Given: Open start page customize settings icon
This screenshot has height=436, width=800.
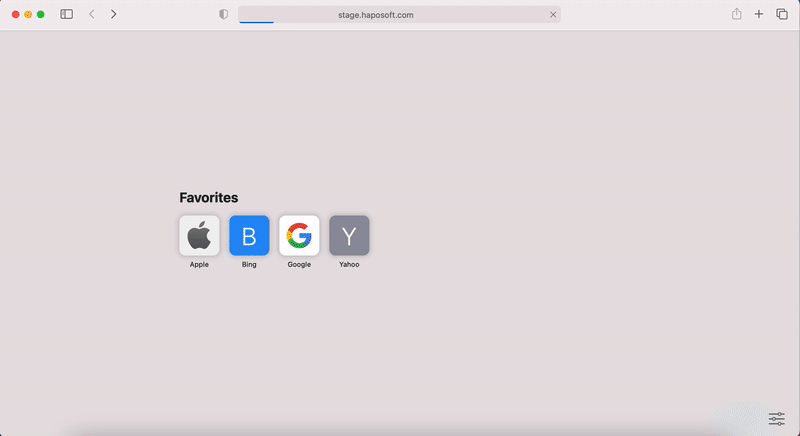Looking at the screenshot, I should tap(777, 419).
